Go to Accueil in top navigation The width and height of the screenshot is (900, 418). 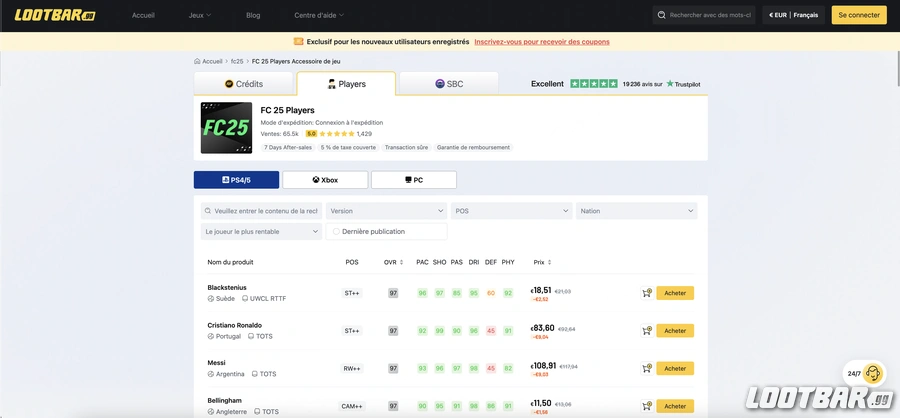[143, 16]
